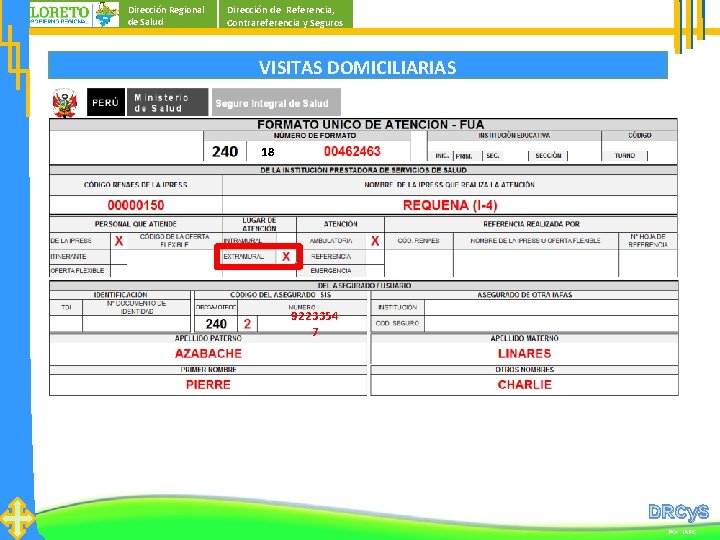Click the Referencia Realizada Por header
The image size is (720, 540).
pos(531,224)
